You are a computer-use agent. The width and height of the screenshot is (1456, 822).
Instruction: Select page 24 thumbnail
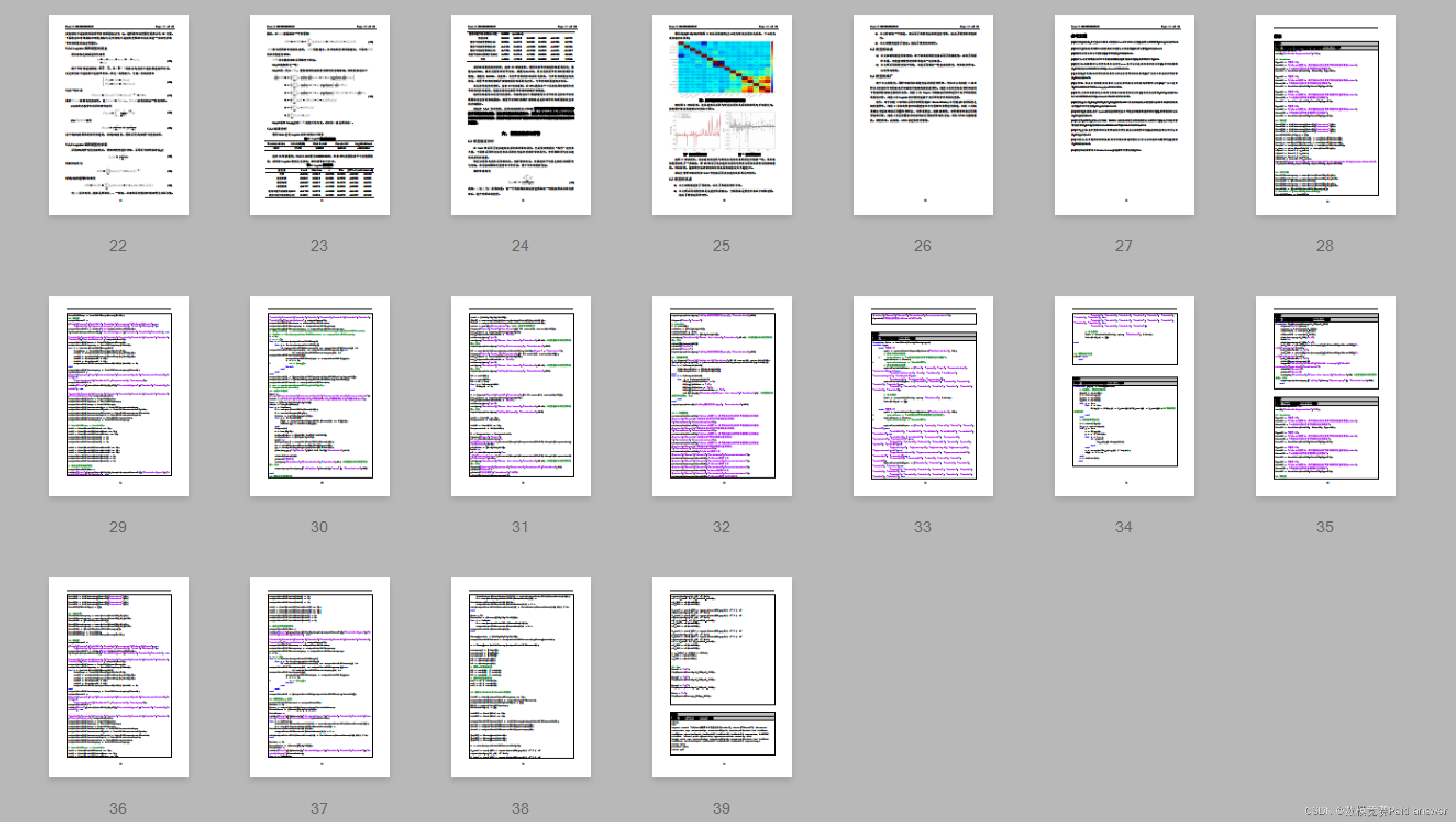click(521, 115)
